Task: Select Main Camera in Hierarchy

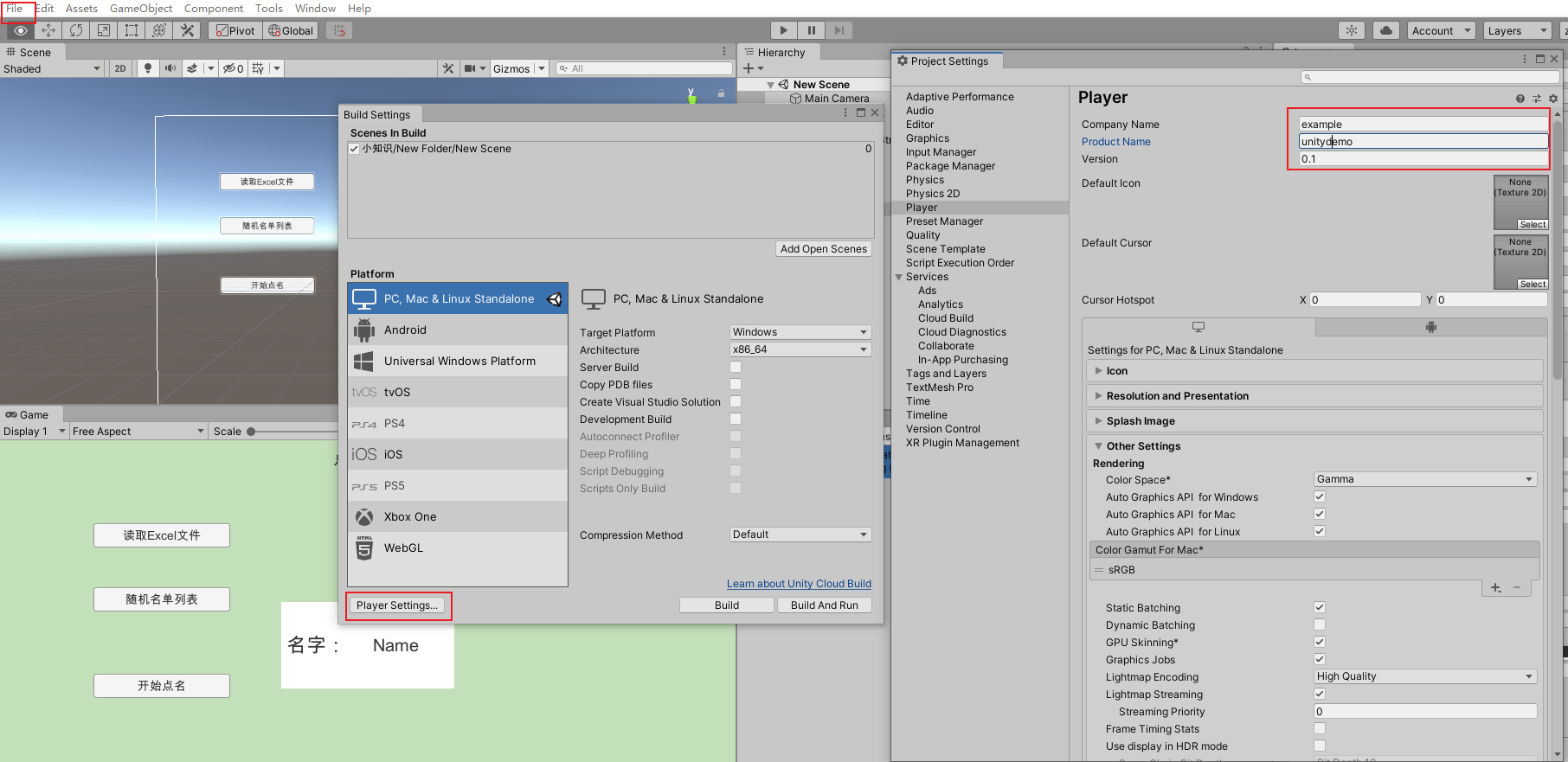Action: 836,99
